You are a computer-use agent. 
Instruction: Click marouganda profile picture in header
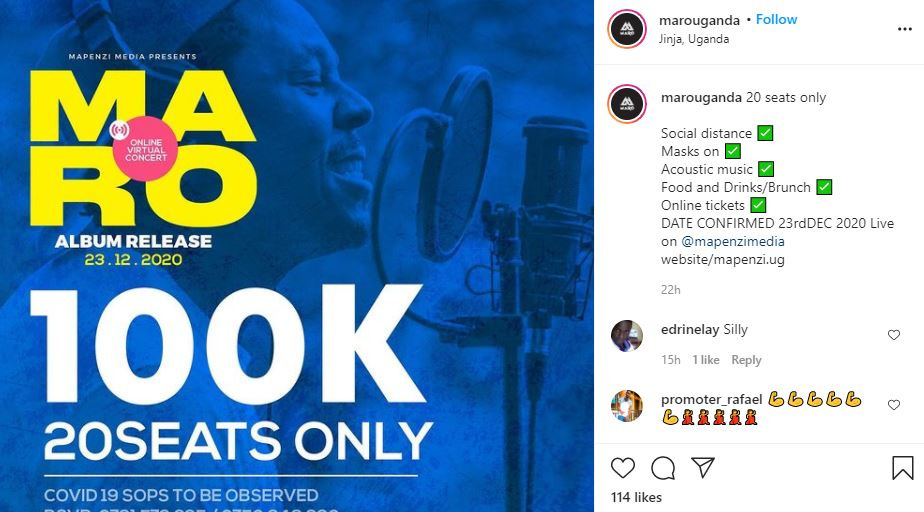(x=627, y=28)
